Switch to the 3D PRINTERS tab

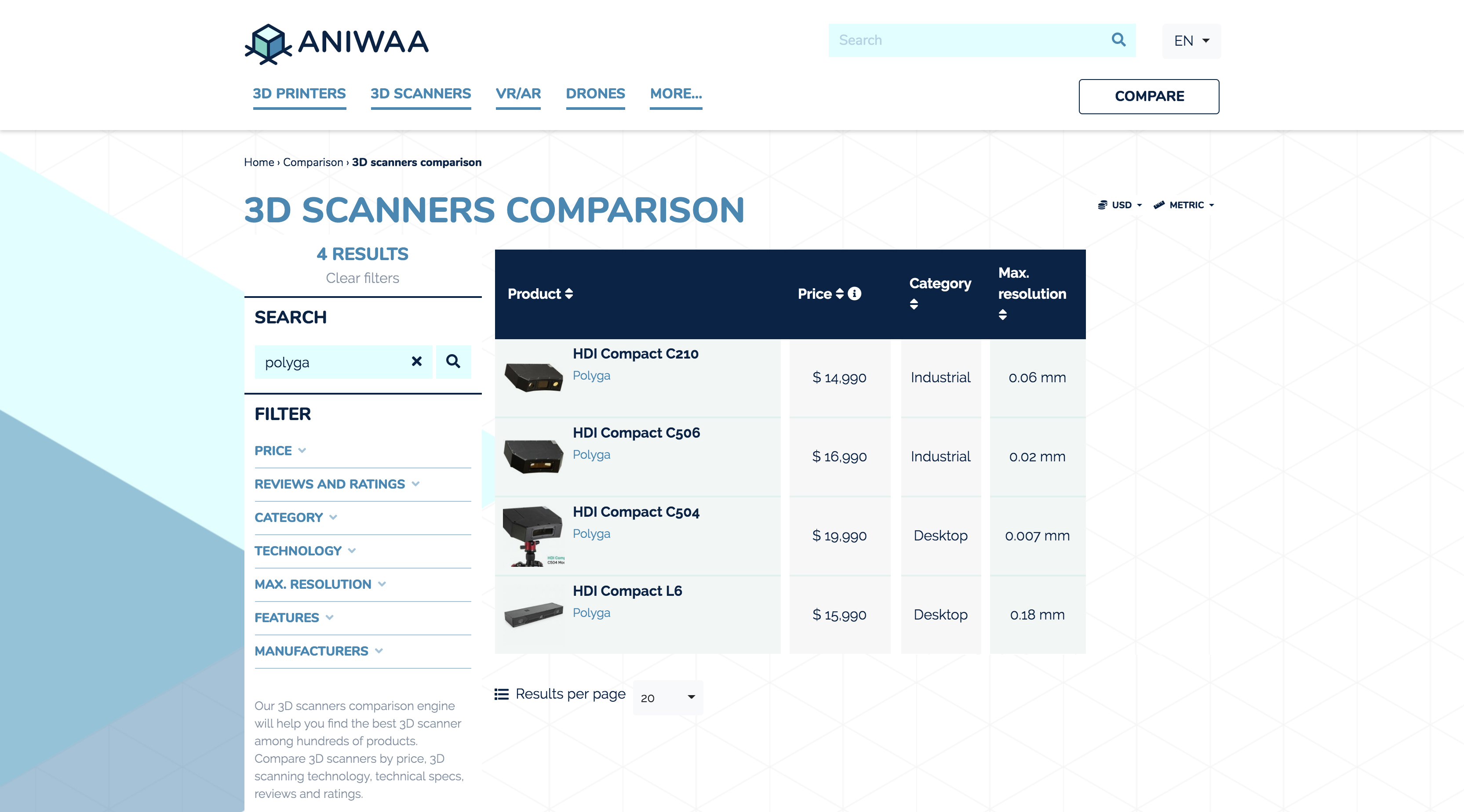[299, 94]
